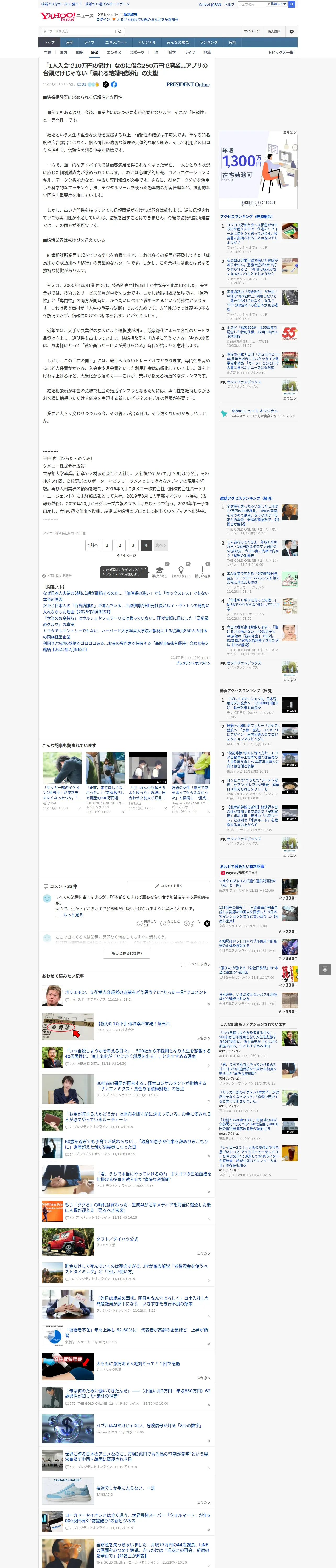
Task: Click the わかりやすい lightbulb reaction
Action: point(181,570)
